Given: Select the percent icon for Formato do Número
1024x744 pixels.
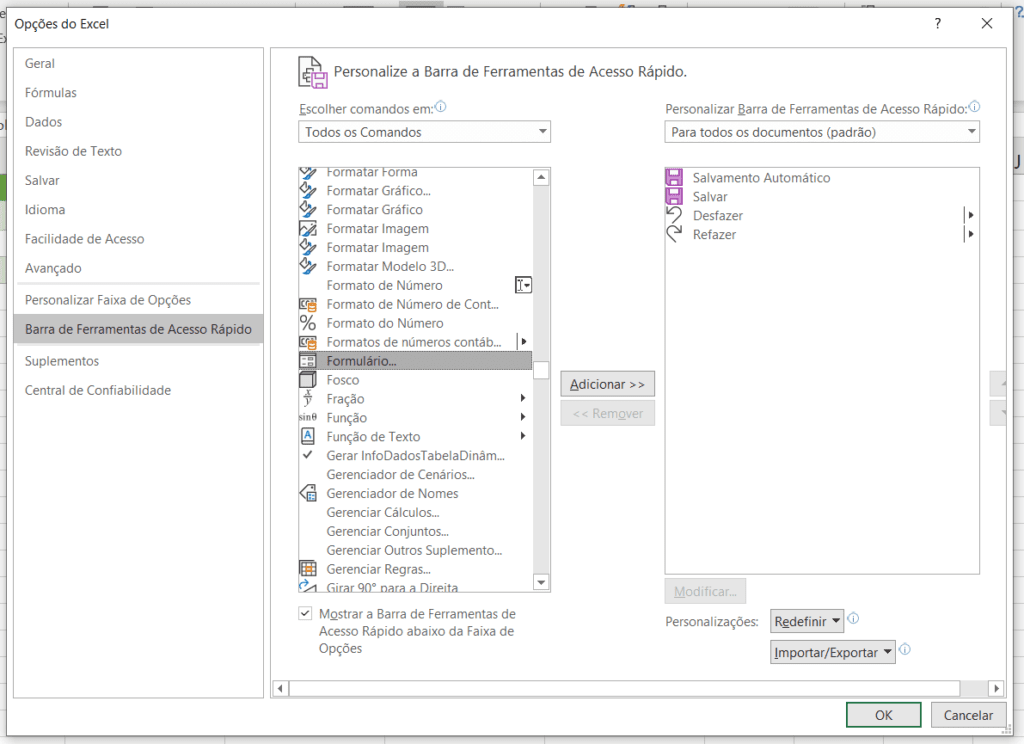Looking at the screenshot, I should (308, 323).
